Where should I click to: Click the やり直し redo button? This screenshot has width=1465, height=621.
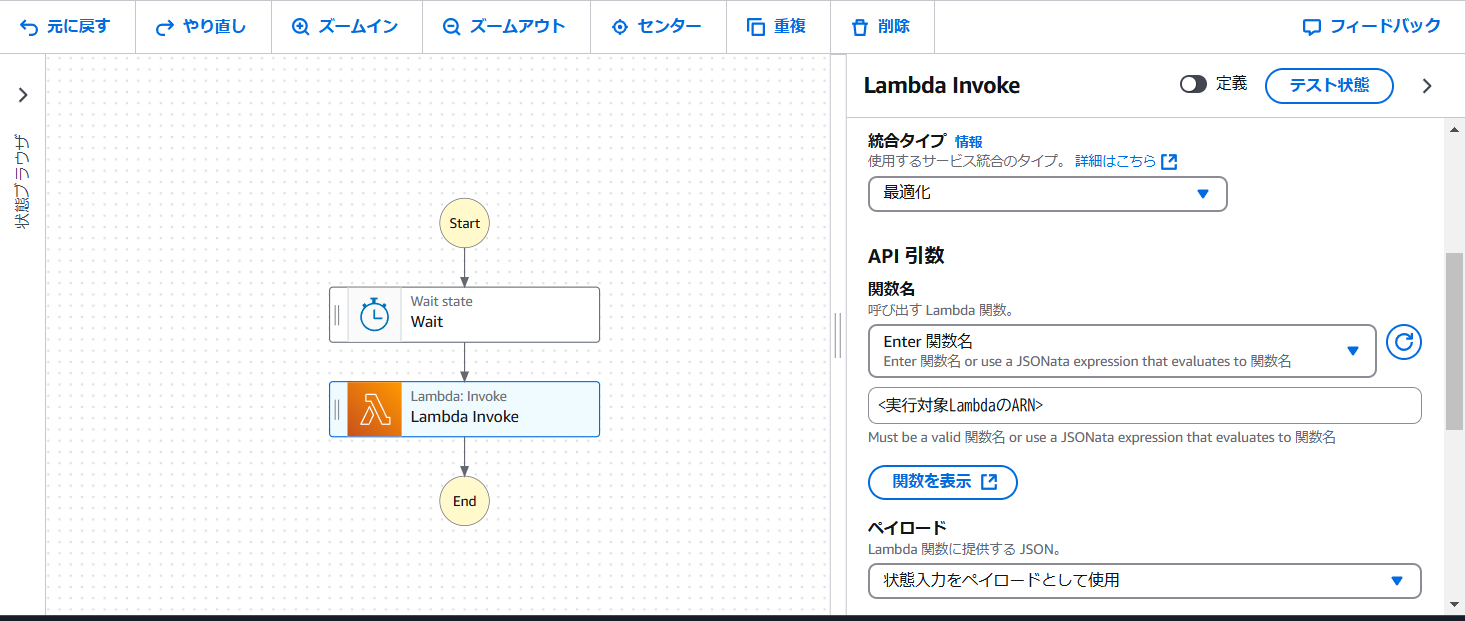pyautogui.click(x=201, y=27)
